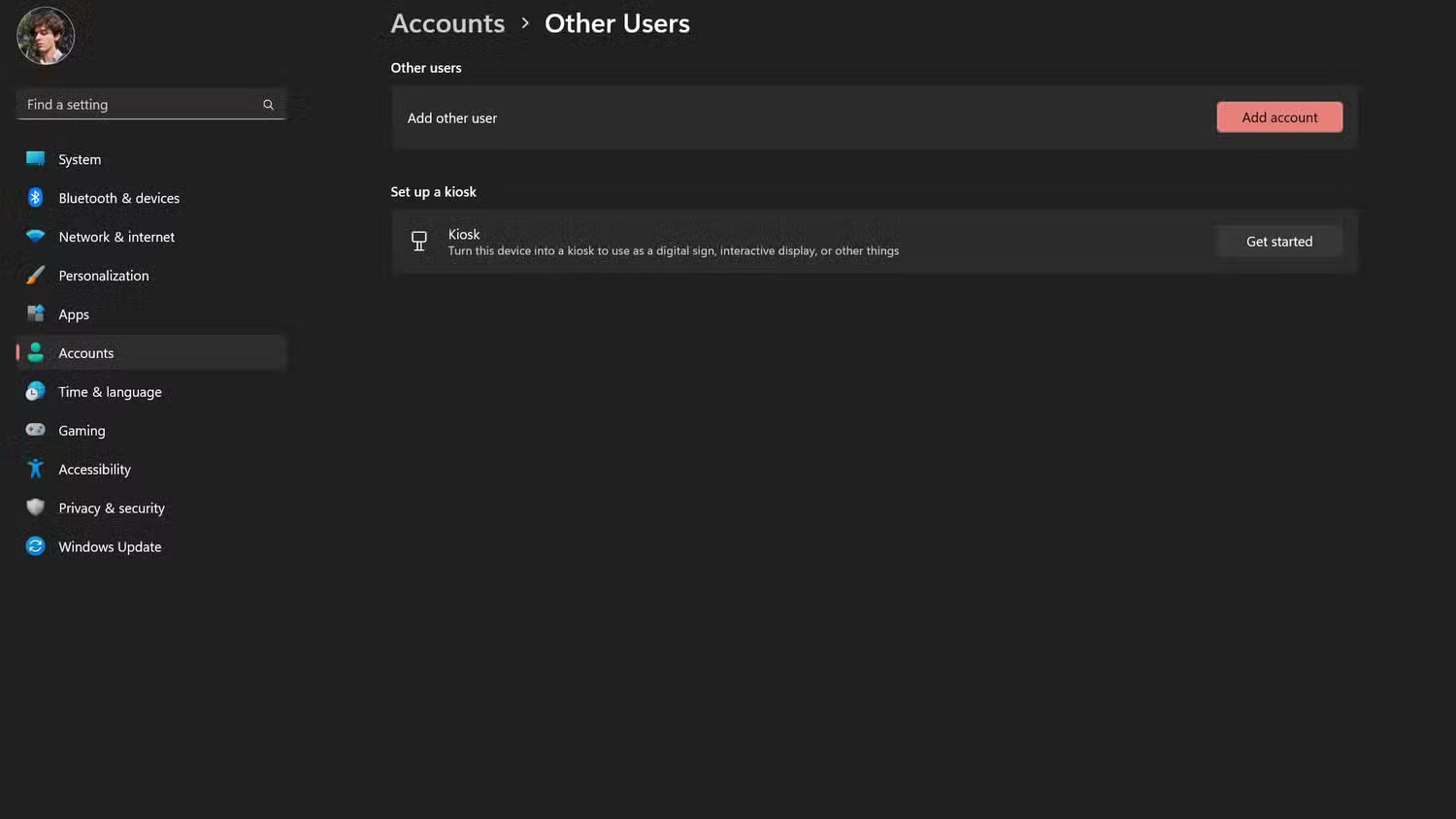1456x819 pixels.
Task: Navigate to the Accounts breadcrumb link
Action: point(447,22)
